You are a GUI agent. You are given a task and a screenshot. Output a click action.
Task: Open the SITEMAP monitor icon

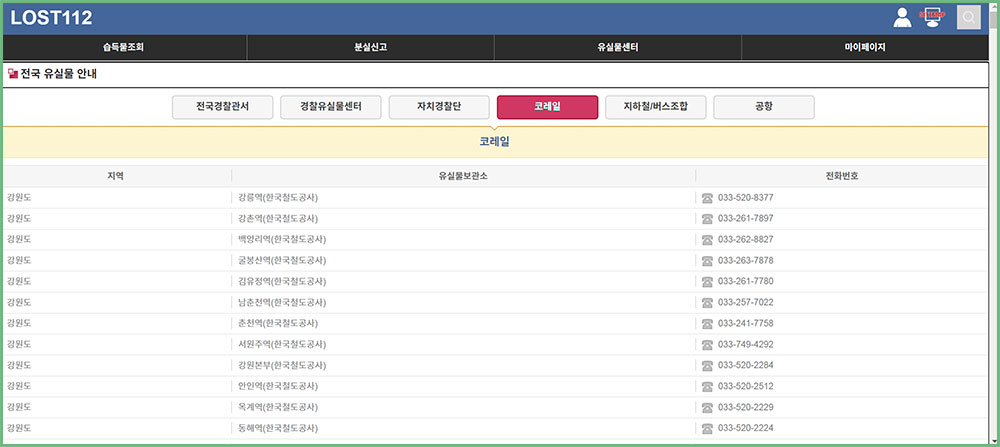coord(934,17)
